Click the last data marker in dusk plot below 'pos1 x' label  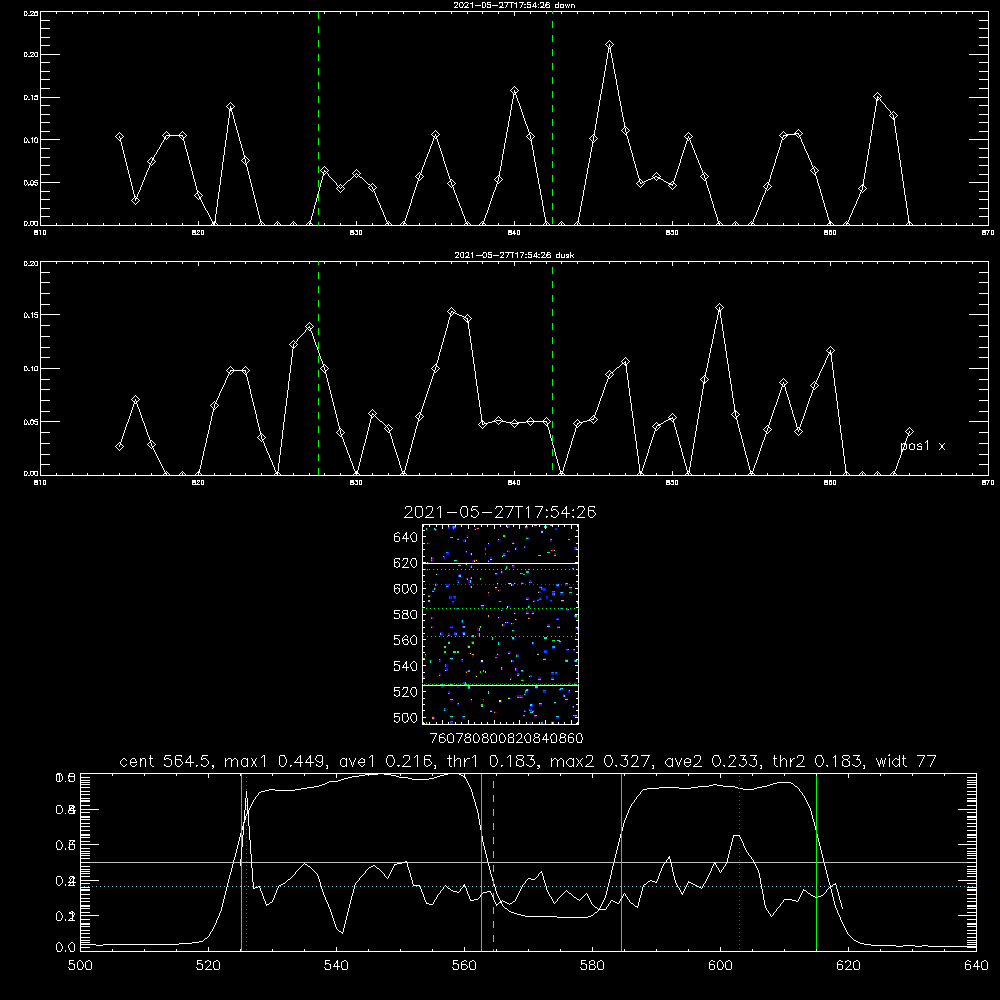[x=909, y=432]
